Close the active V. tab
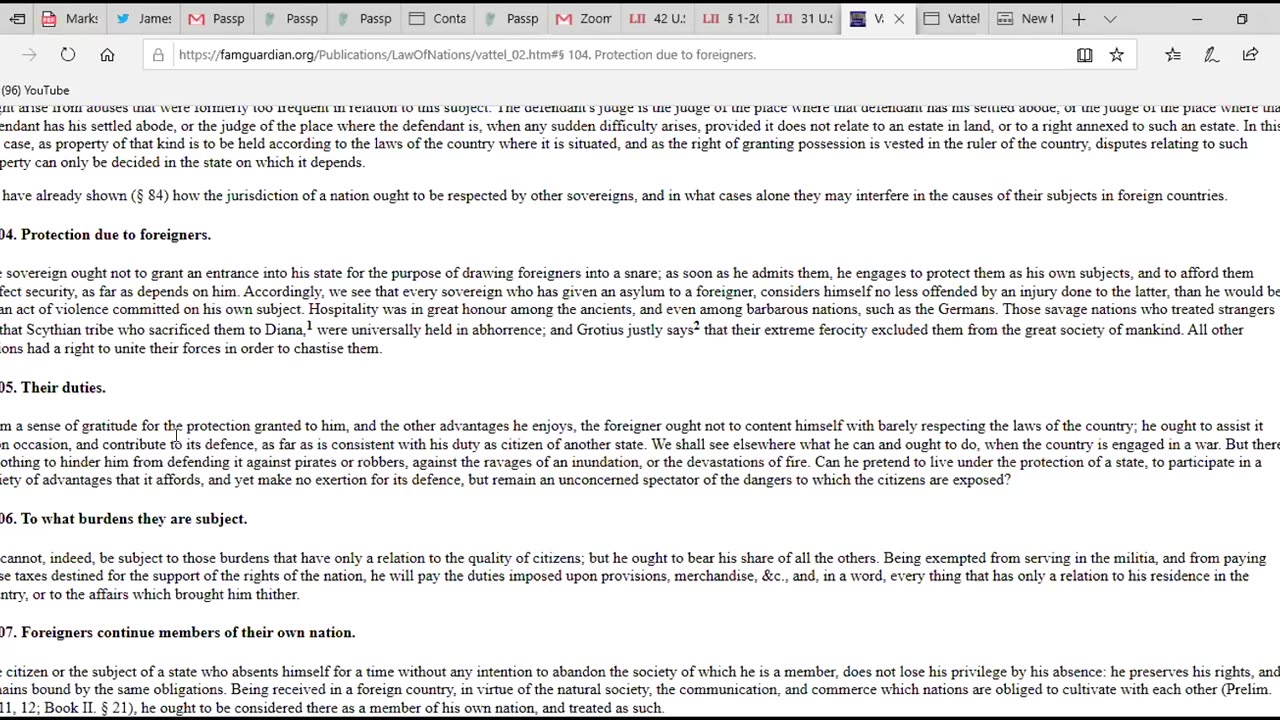The height and width of the screenshot is (720, 1280). pyautogui.click(x=898, y=19)
